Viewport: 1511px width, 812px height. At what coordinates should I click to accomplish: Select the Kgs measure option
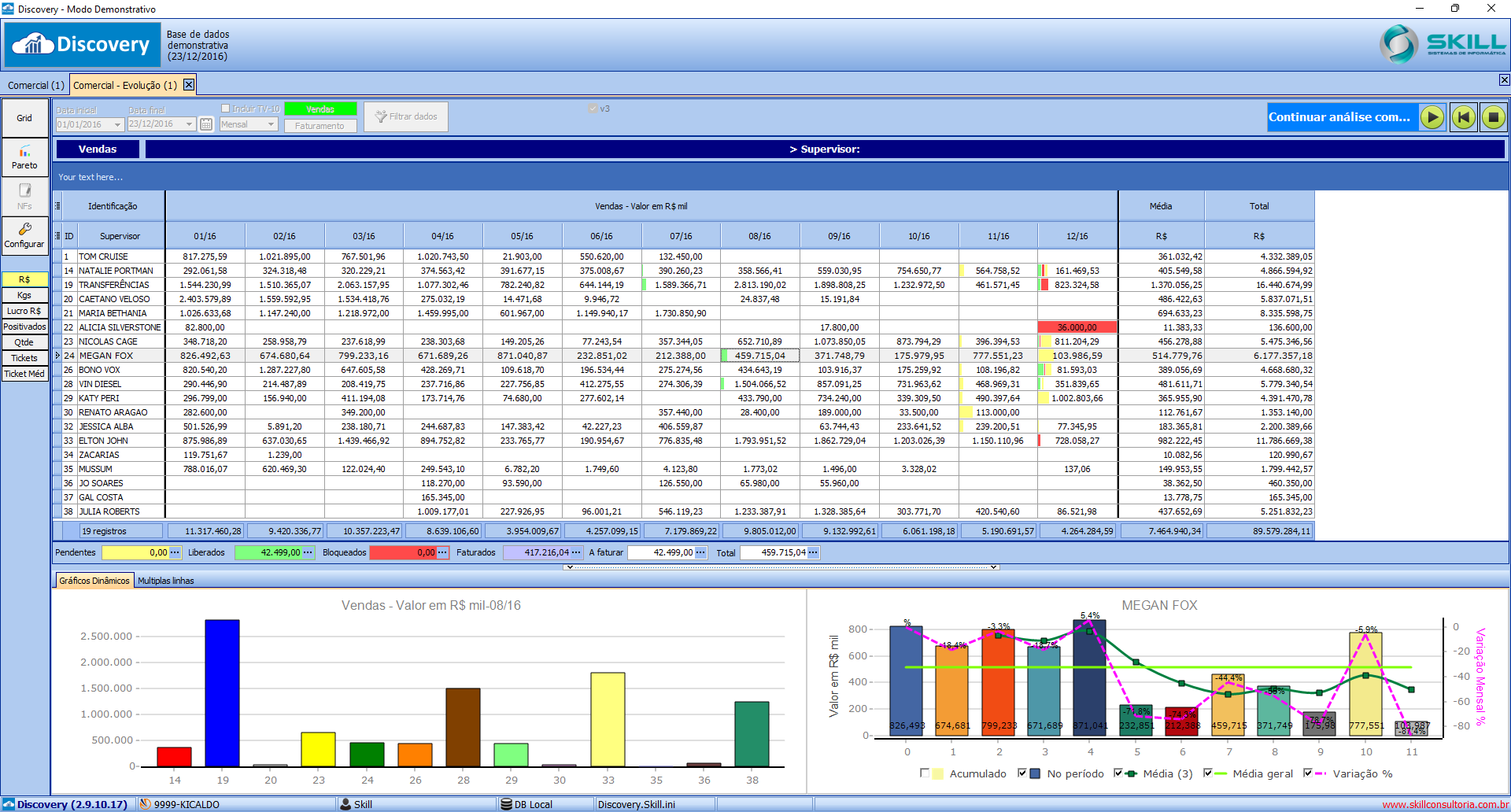pyautogui.click(x=24, y=295)
